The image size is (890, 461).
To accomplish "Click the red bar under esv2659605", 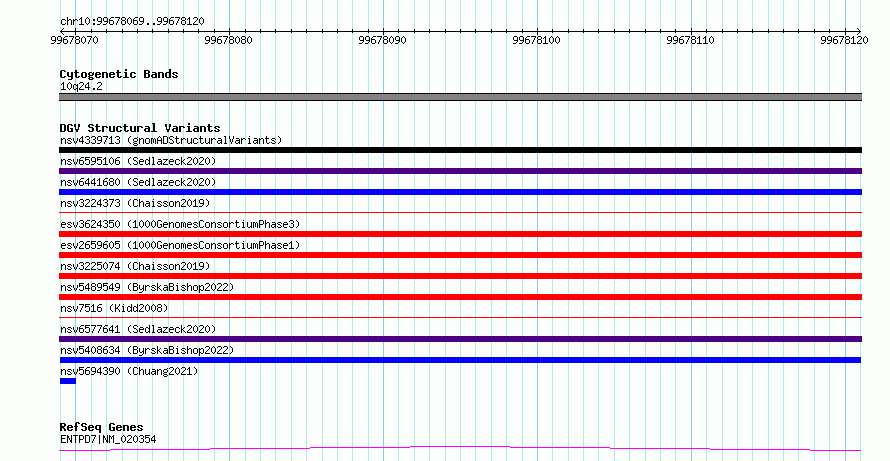I will click(460, 255).
